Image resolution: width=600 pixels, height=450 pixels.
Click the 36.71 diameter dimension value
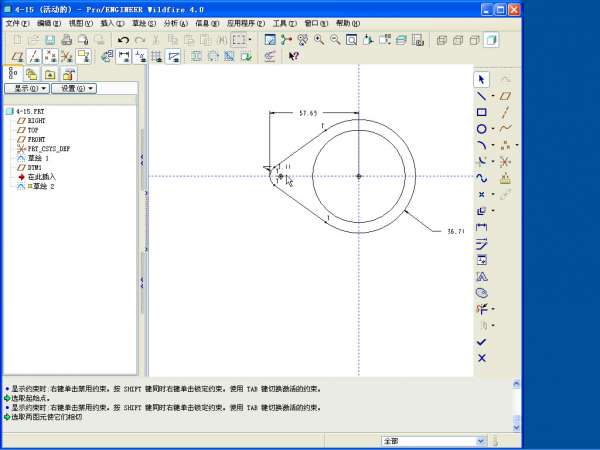[x=455, y=231]
